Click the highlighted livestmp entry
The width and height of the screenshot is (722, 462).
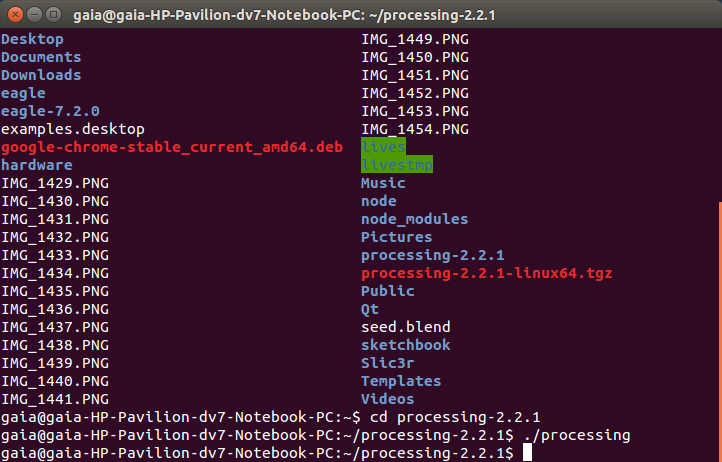[x=397, y=165]
